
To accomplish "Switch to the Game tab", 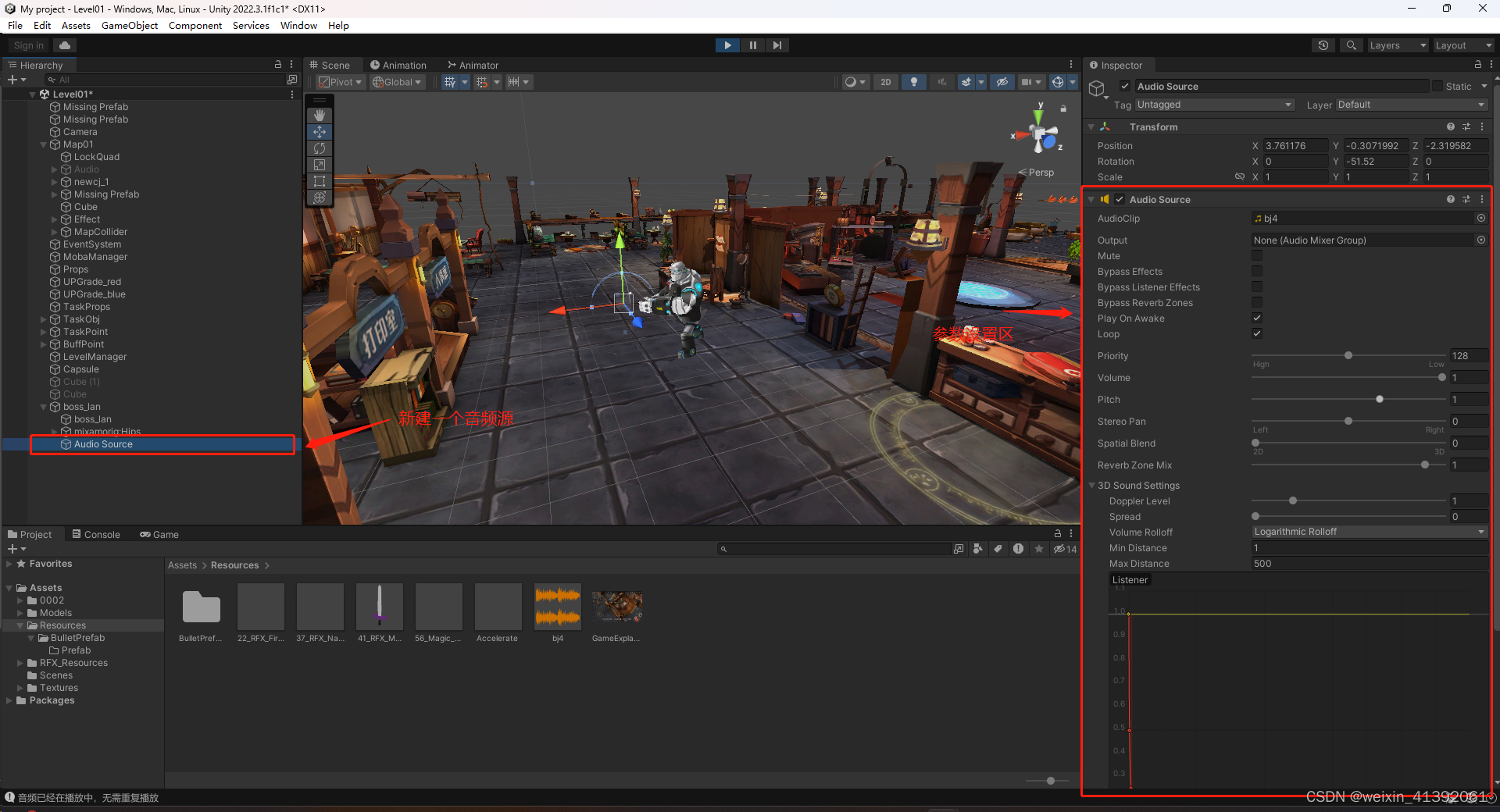I will click(159, 535).
